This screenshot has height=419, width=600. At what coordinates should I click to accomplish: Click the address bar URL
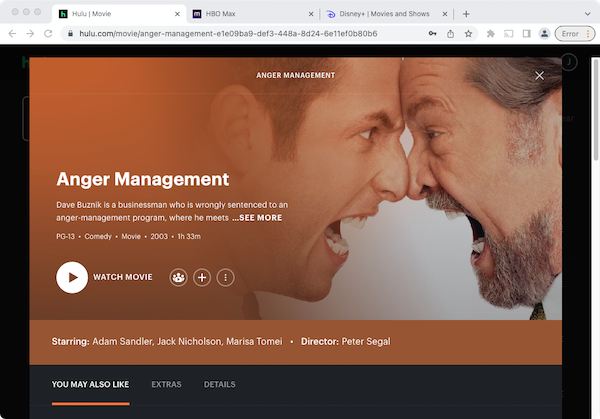point(228,34)
